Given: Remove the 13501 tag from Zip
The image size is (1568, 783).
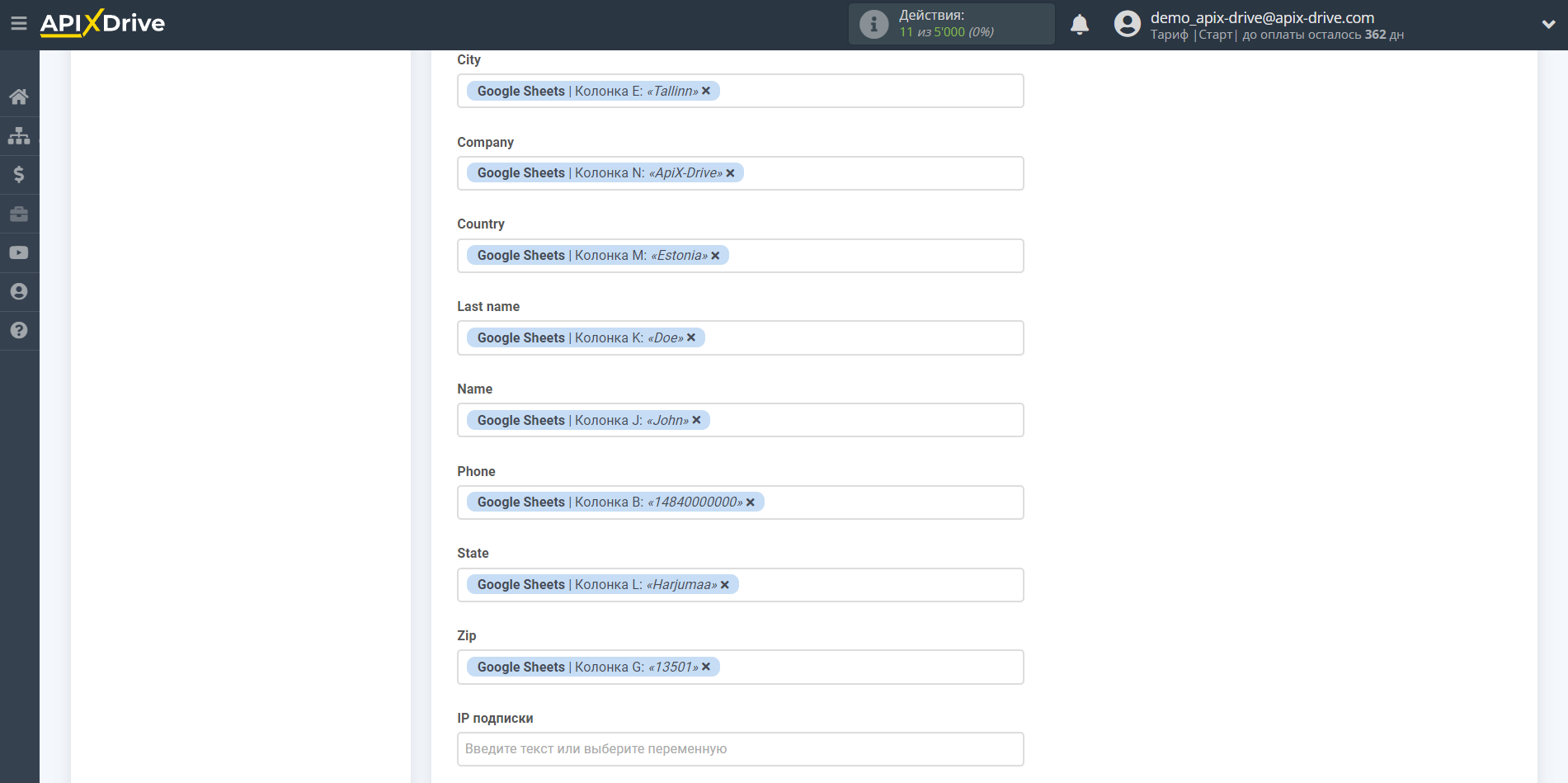Looking at the screenshot, I should point(706,667).
